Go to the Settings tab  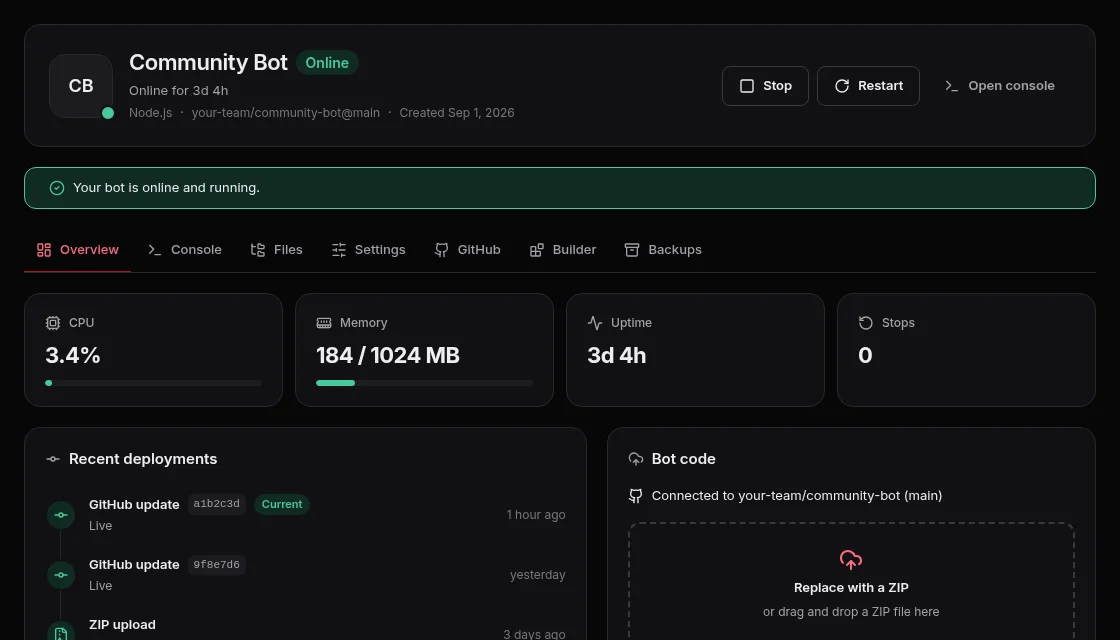pos(369,250)
